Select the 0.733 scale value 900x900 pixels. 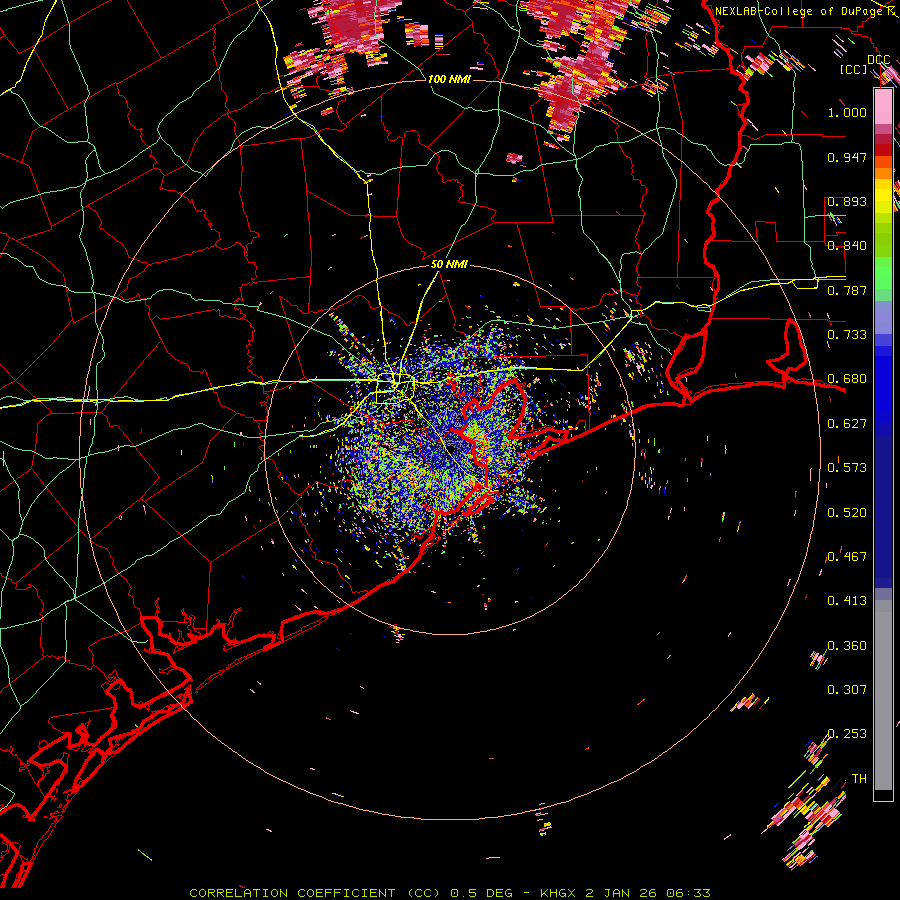pos(847,334)
